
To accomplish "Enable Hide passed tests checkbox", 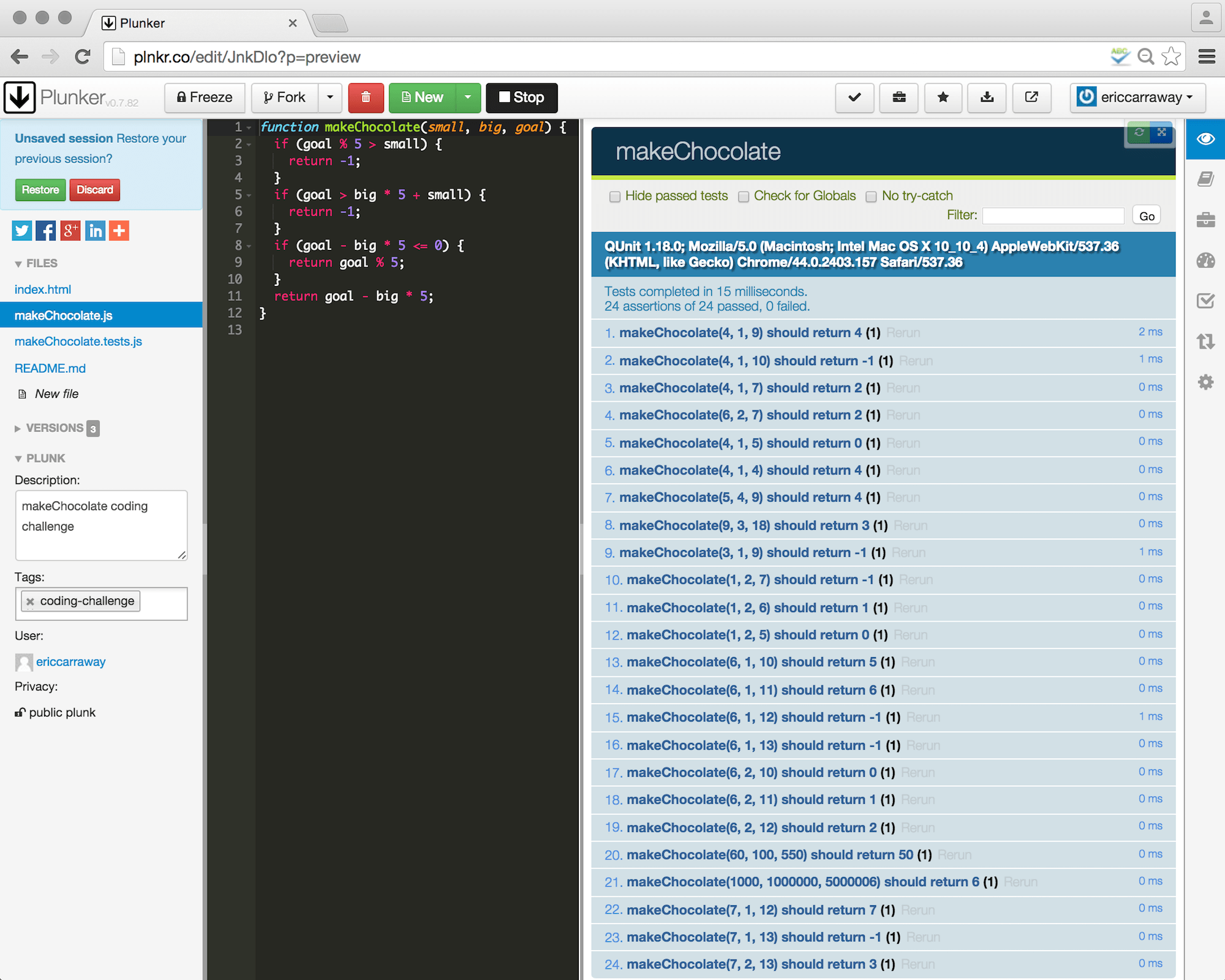I will point(615,197).
